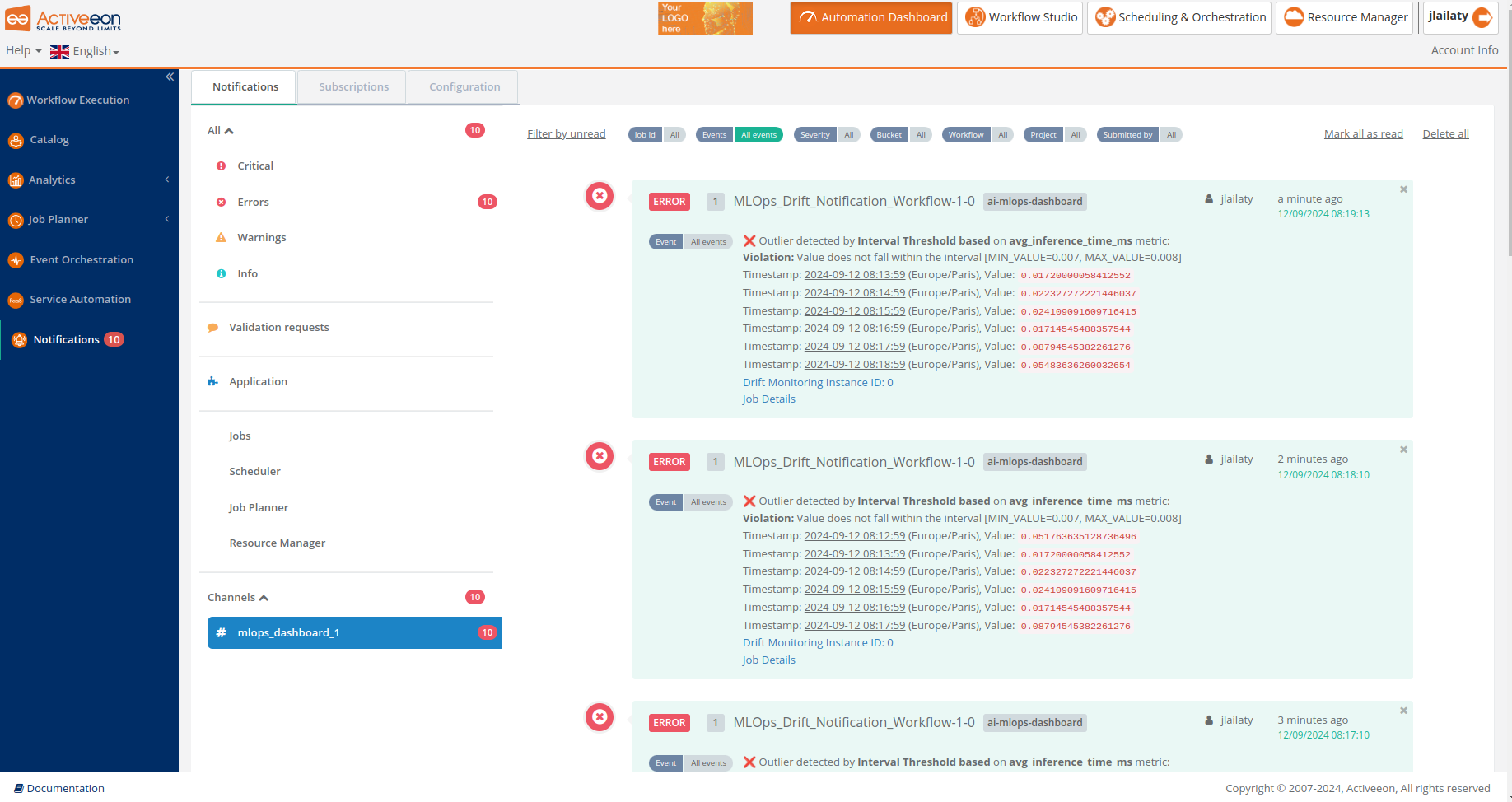Click ai-mlops-dashboard tag in first notification

coord(1034,202)
